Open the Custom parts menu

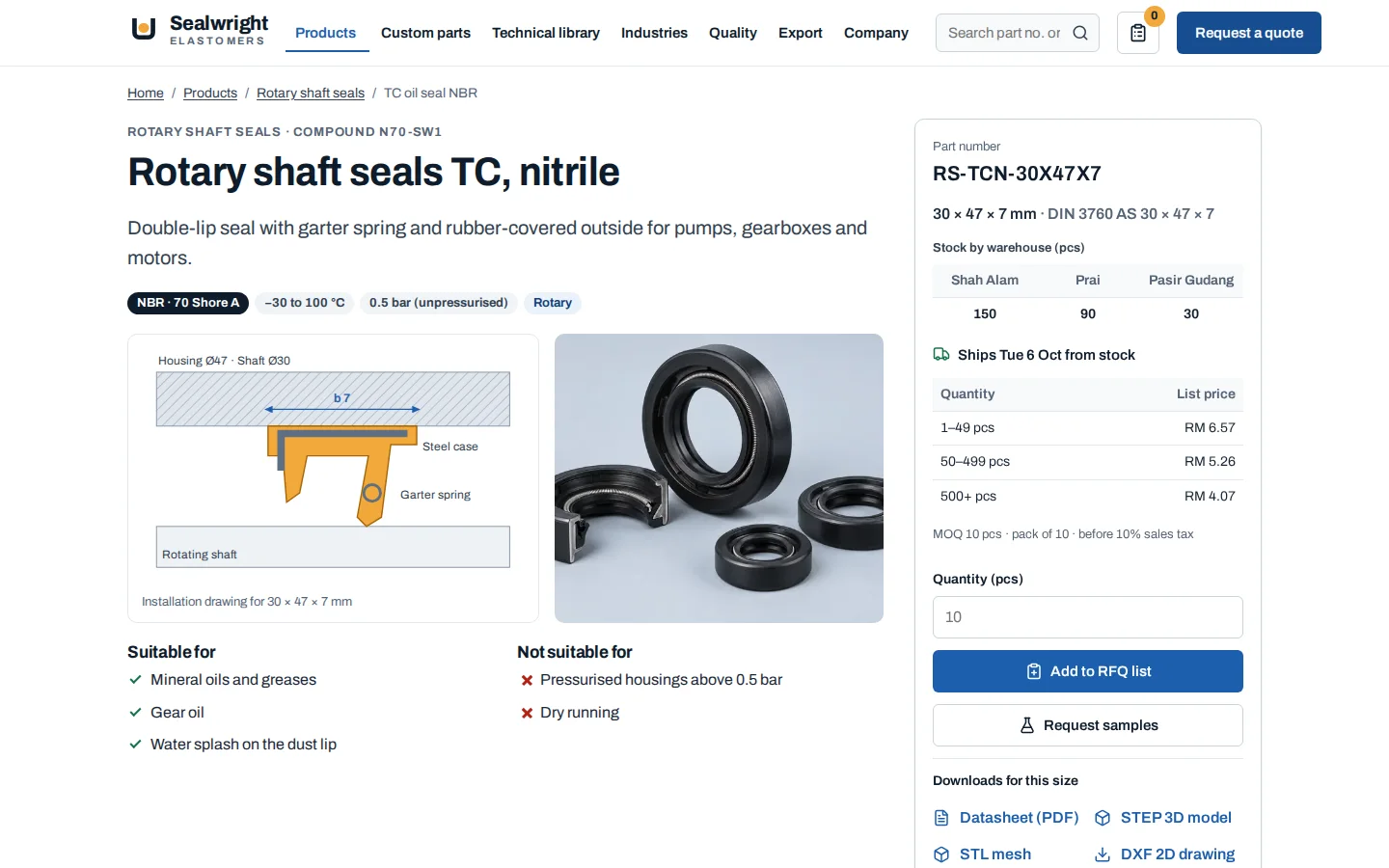425,33
